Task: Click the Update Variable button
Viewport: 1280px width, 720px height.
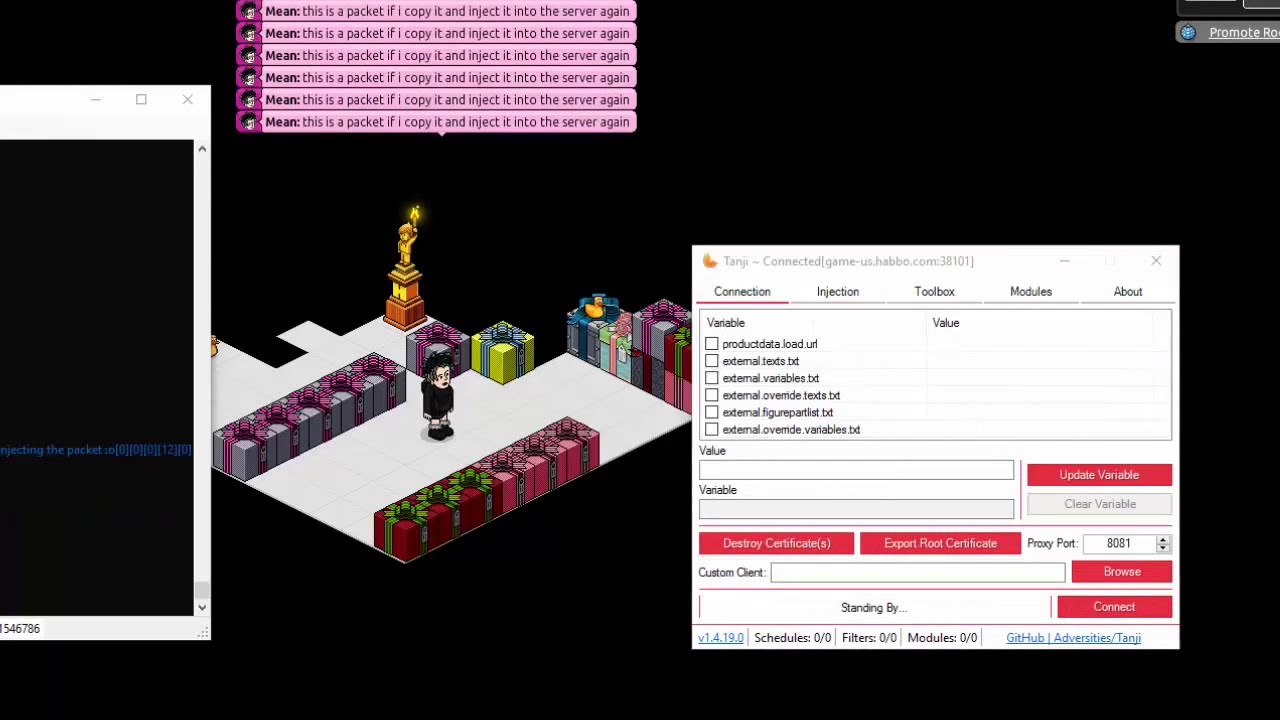Action: [1099, 475]
